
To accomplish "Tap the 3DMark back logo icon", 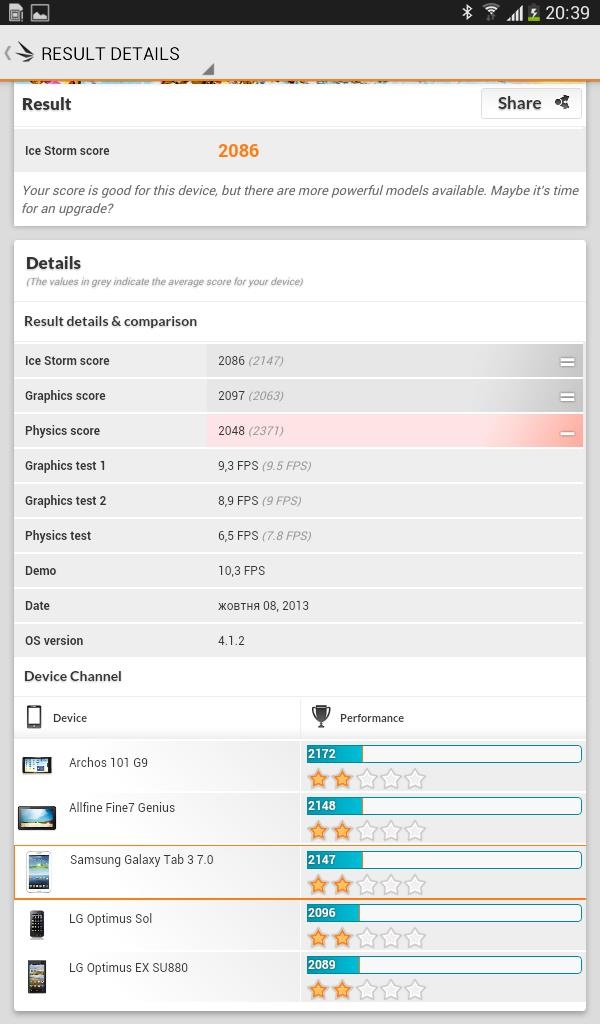I will (21, 53).
